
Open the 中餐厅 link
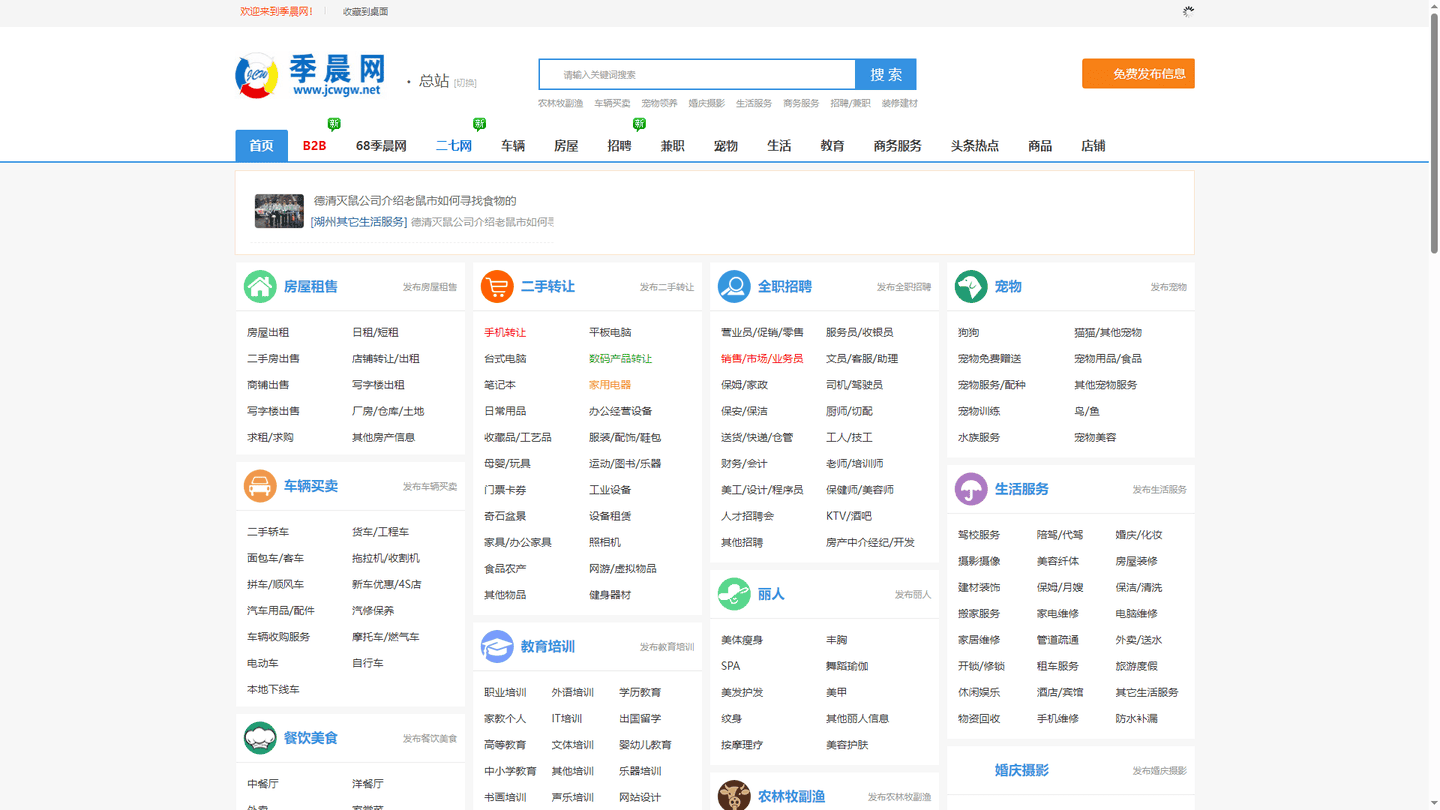coord(263,784)
